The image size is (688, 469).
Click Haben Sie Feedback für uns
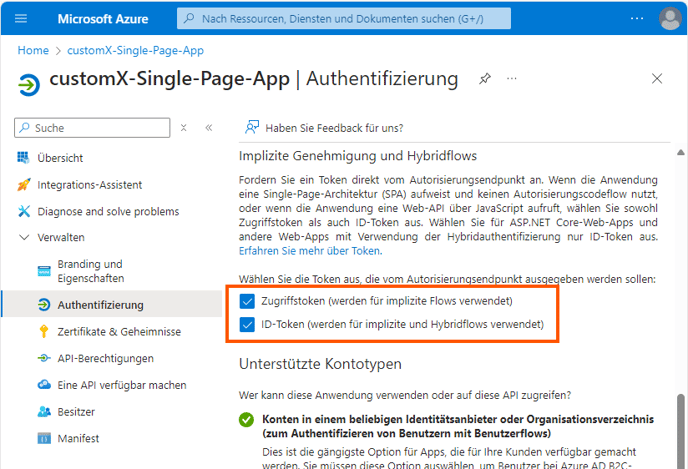pos(334,128)
